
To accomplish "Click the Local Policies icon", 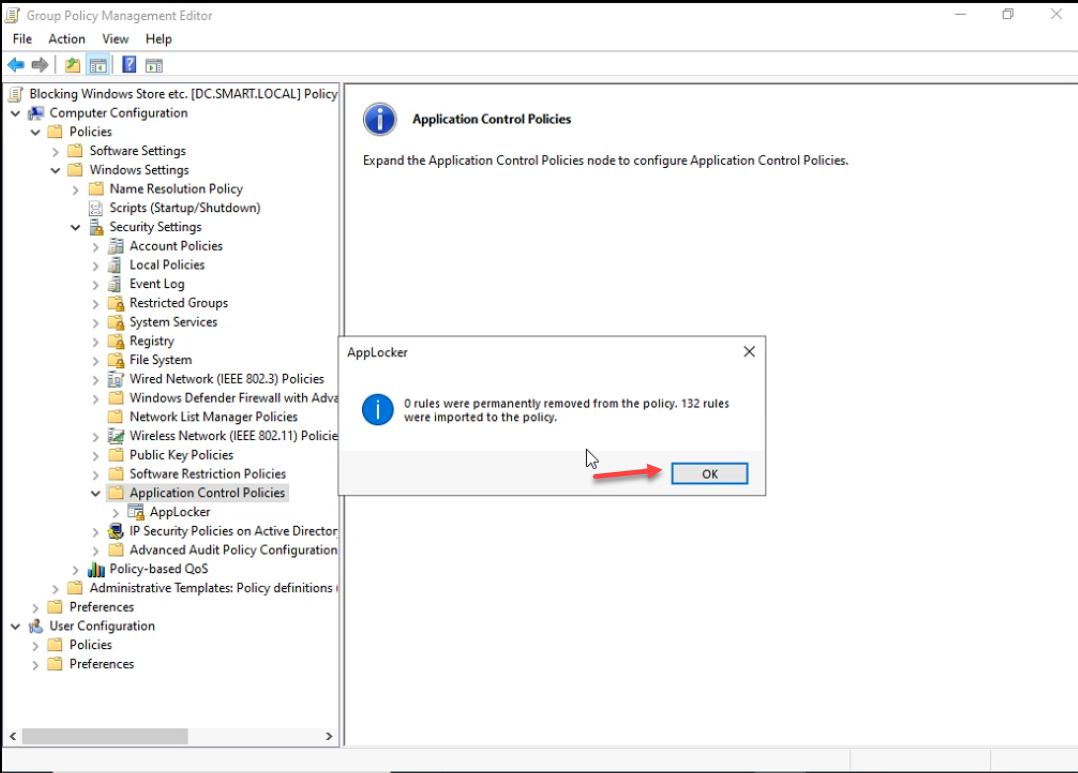I will click(116, 265).
